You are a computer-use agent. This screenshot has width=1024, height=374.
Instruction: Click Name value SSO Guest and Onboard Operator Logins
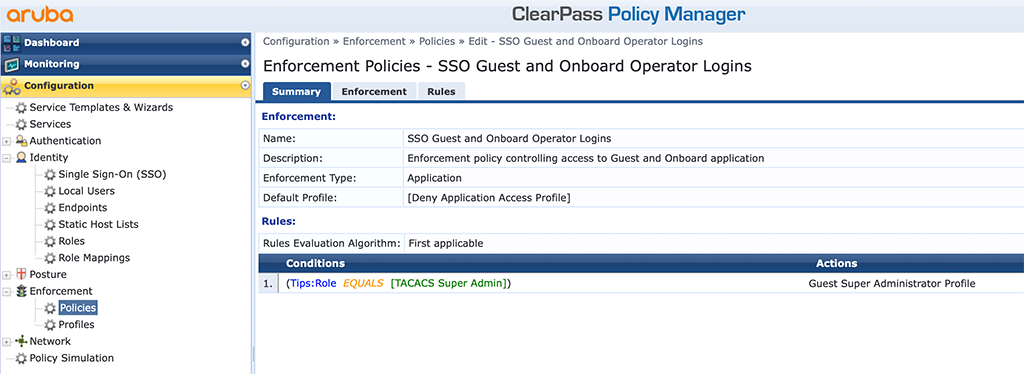509,138
